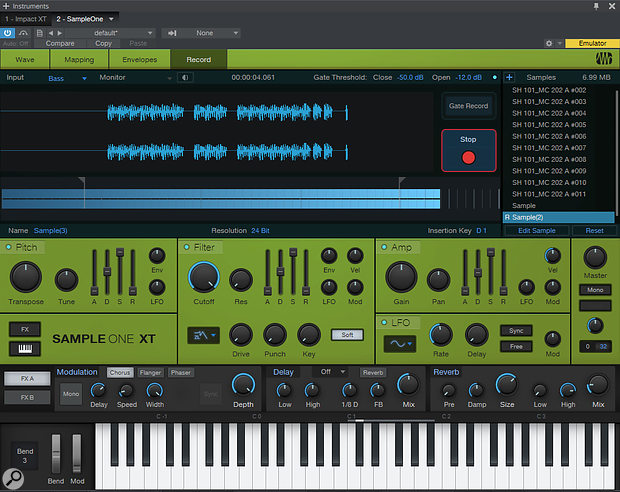Click the plugin power activate icon
Image resolution: width=620 pixels, height=492 pixels.
[x=8, y=33]
